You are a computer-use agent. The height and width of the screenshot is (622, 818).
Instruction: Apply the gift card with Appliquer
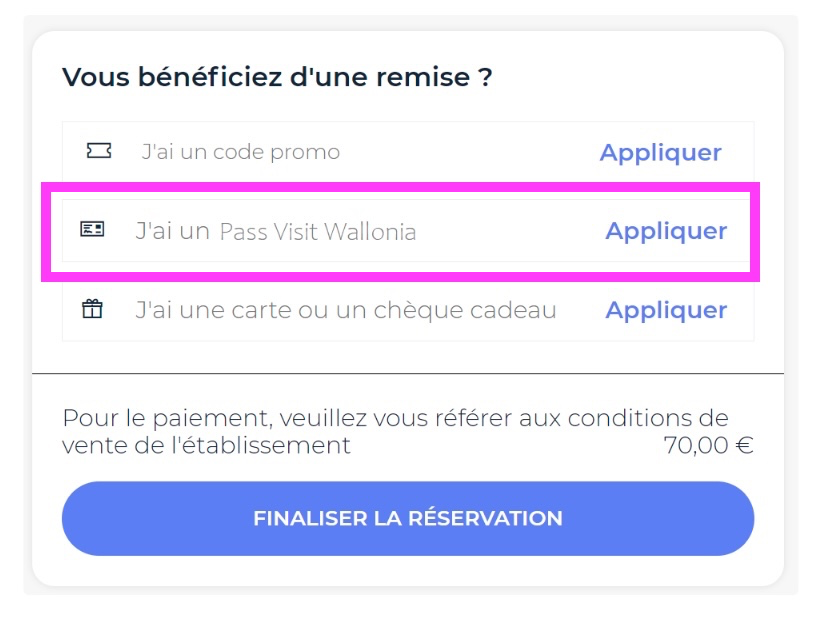(666, 310)
